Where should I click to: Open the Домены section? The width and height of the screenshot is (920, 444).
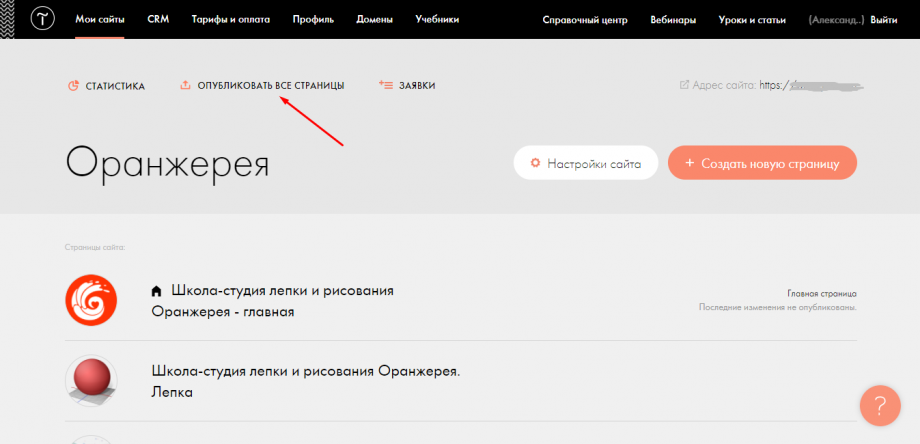(x=376, y=20)
